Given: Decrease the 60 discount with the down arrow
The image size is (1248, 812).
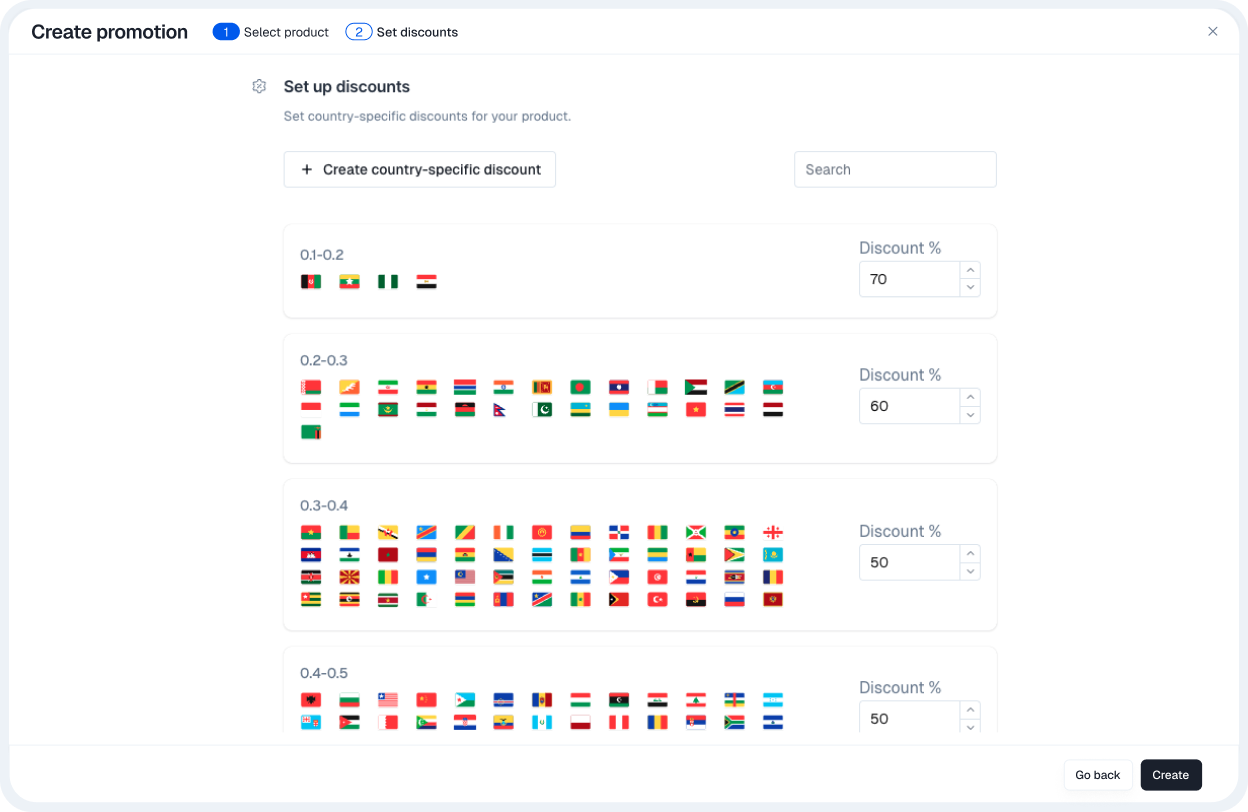Looking at the screenshot, I should (969, 415).
